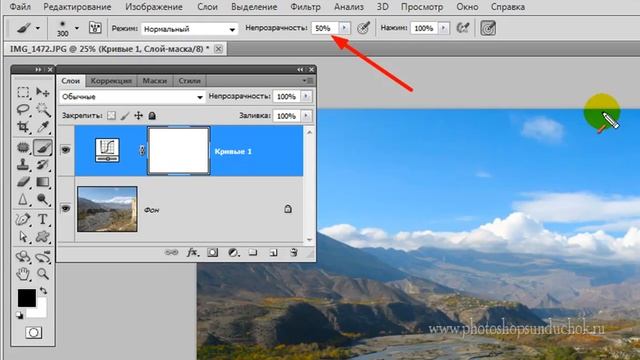Select the Spot Healing Brush tool
The image size is (640, 360).
pos(23,147)
